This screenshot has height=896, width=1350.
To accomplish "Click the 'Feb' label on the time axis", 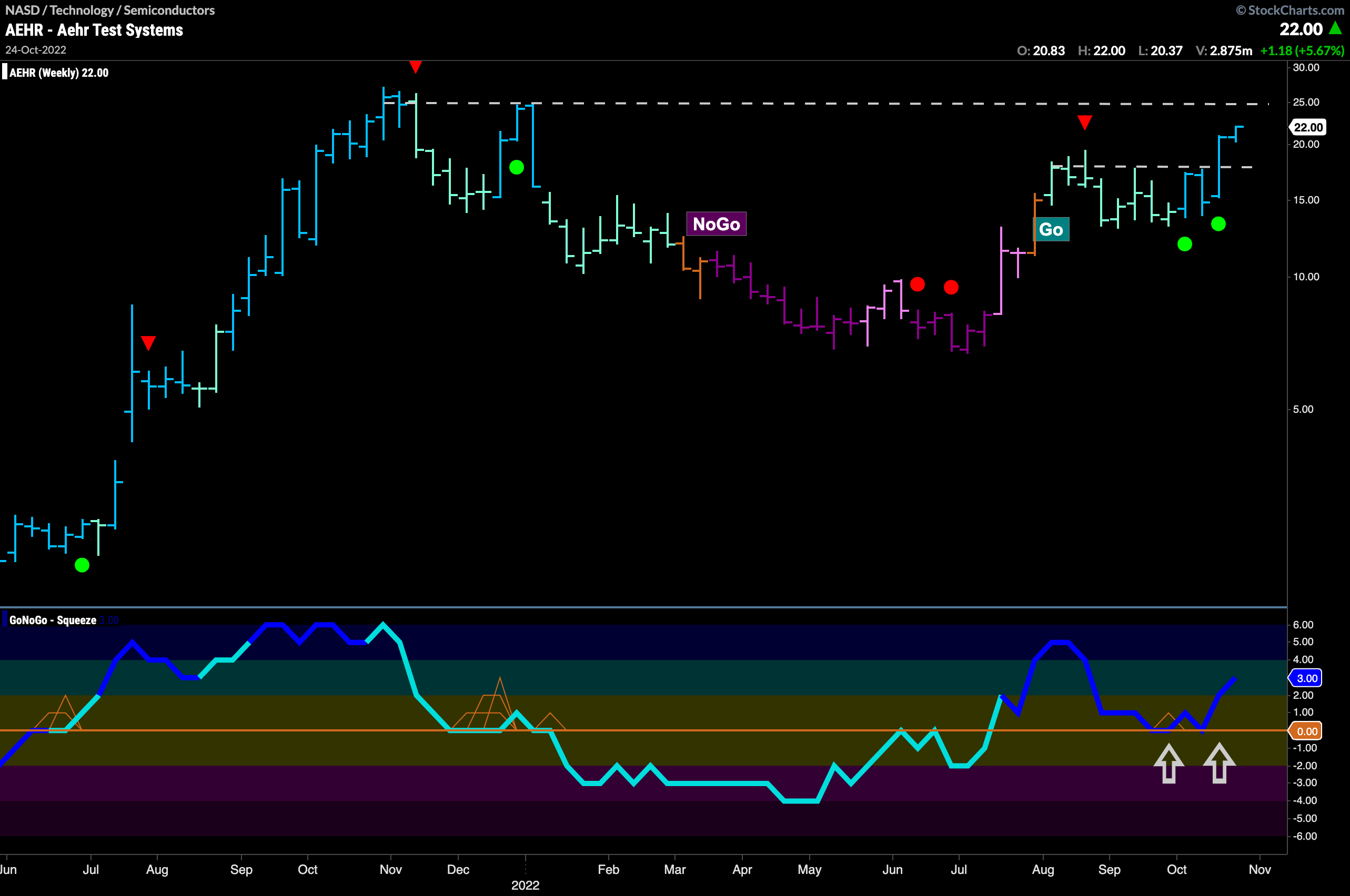I will (x=608, y=869).
